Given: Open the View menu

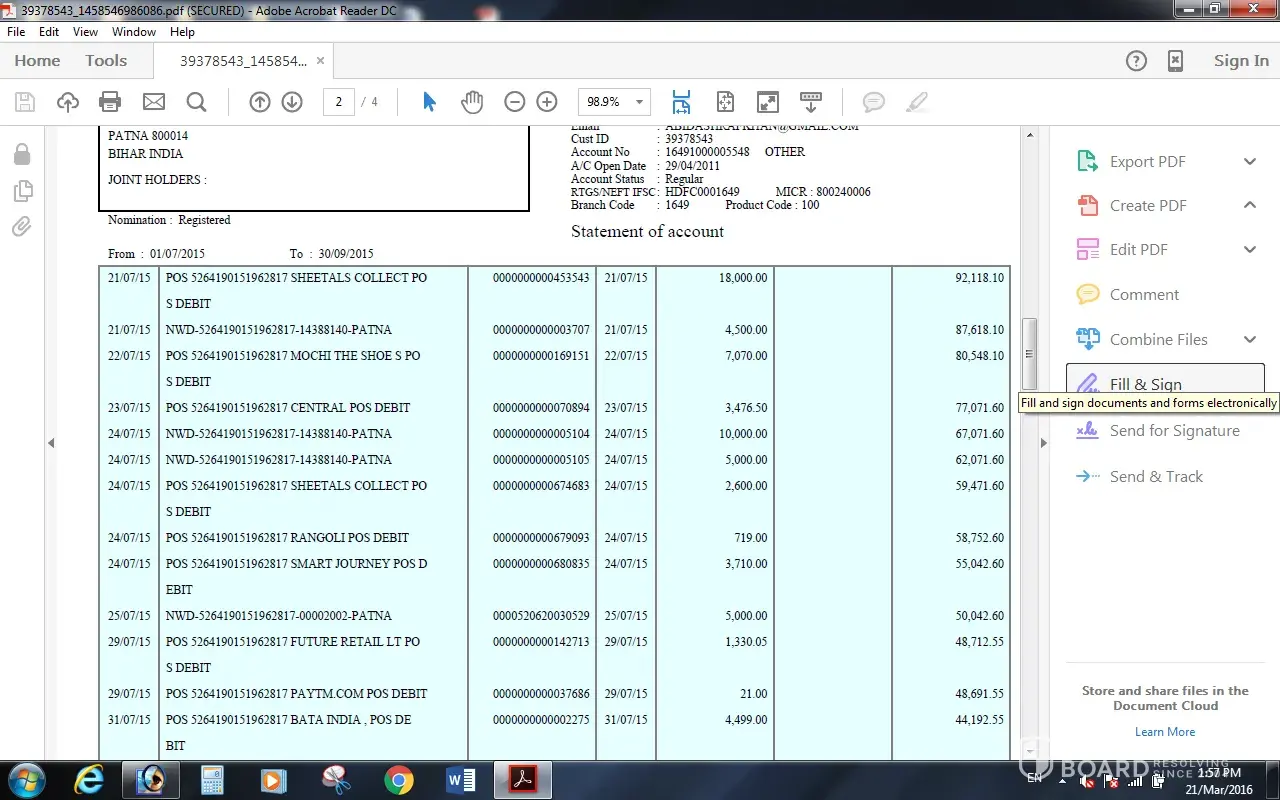Looking at the screenshot, I should click(85, 32).
